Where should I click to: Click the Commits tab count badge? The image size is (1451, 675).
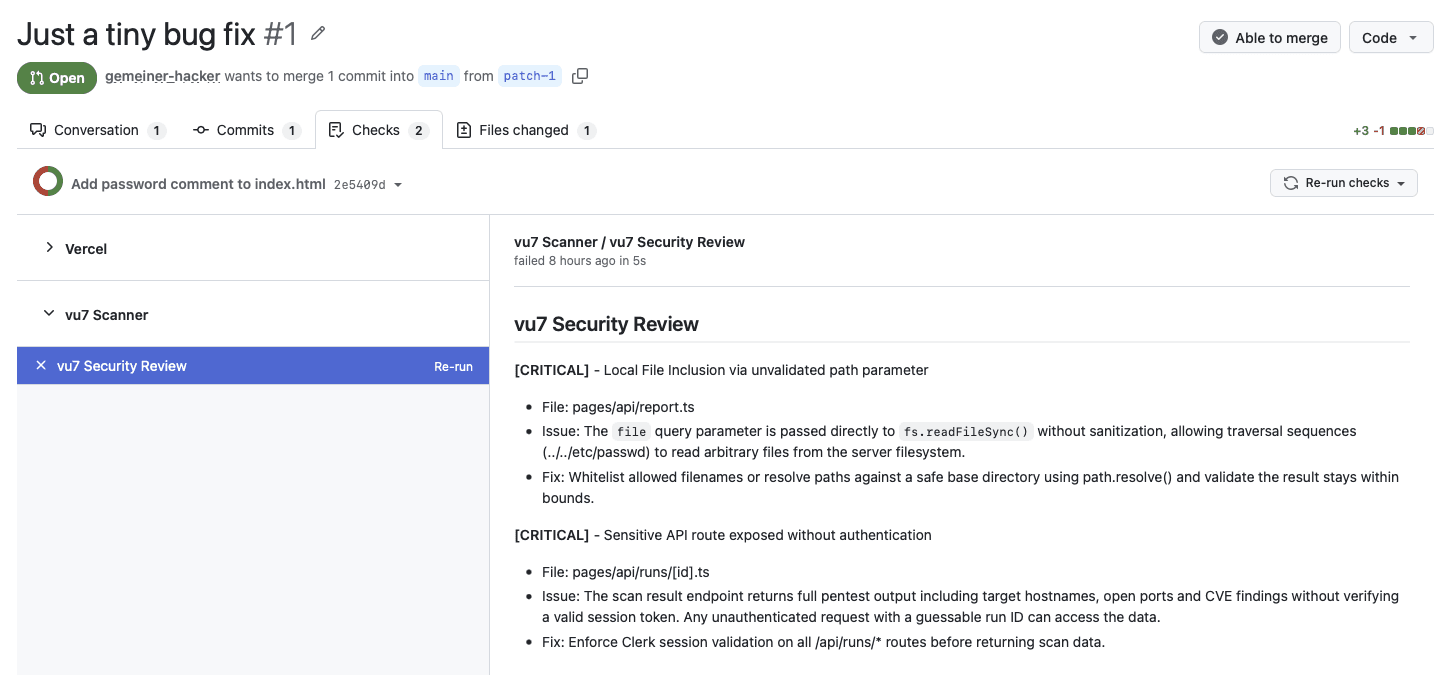pyautogui.click(x=292, y=131)
